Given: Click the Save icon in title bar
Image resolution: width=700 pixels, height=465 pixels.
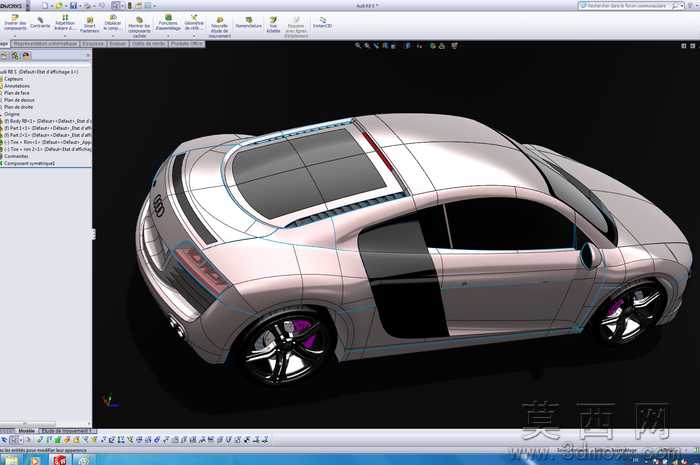Looking at the screenshot, I should [73, 6].
